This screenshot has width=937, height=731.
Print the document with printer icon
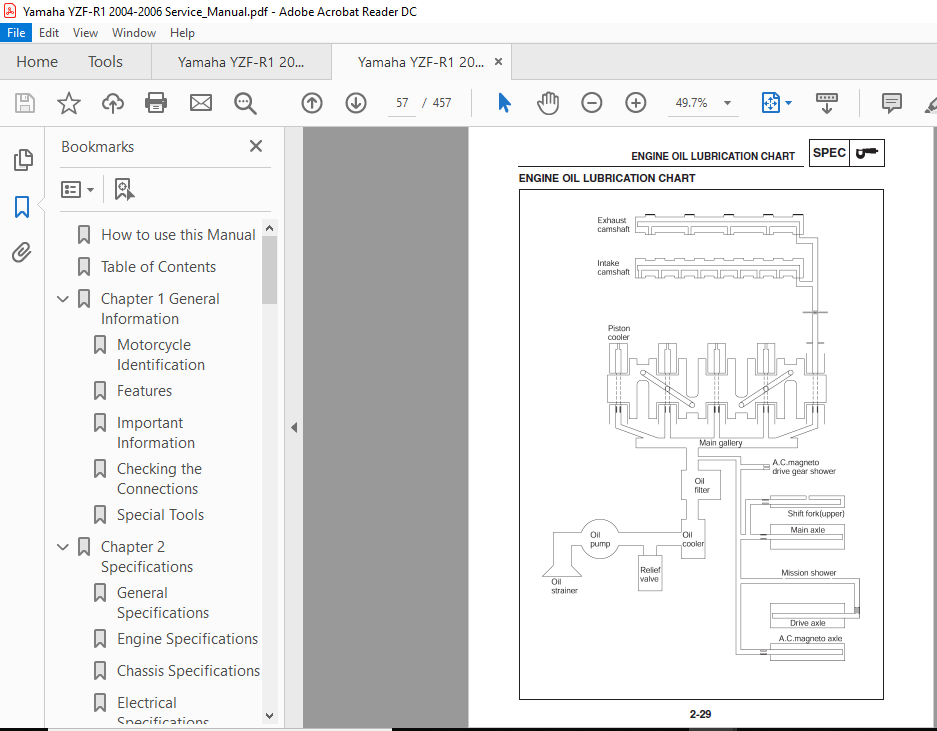(x=156, y=103)
